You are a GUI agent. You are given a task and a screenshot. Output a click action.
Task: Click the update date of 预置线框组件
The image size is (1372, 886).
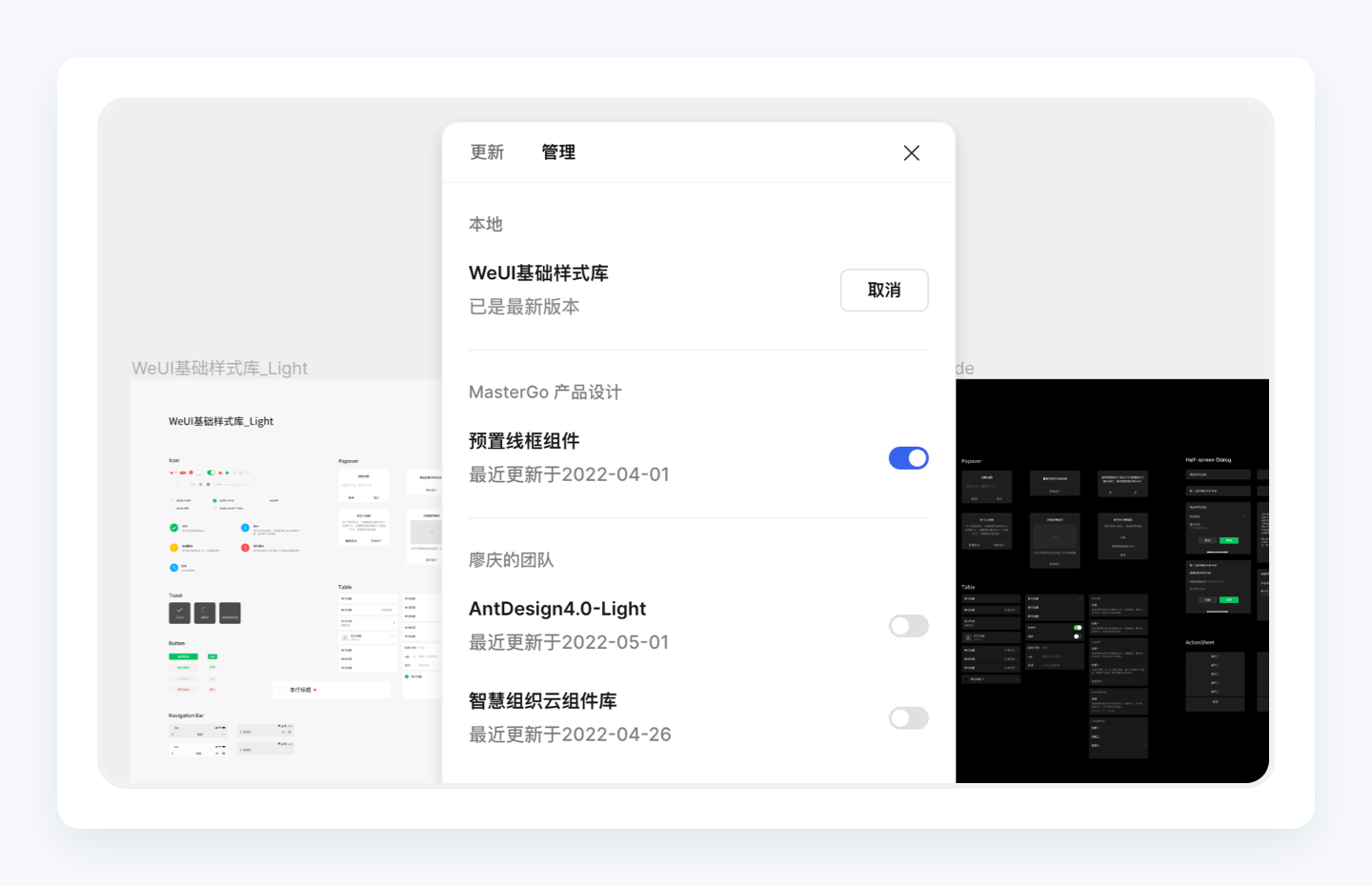(568, 473)
